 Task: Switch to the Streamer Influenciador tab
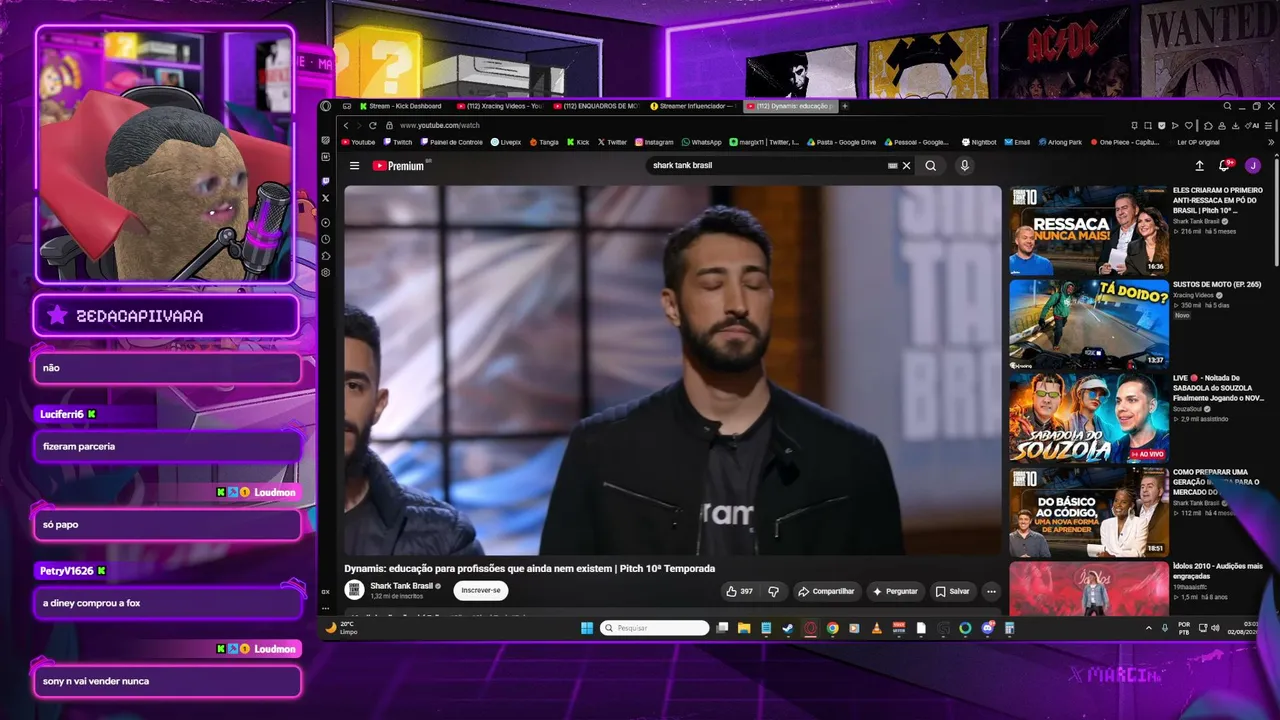click(692, 106)
